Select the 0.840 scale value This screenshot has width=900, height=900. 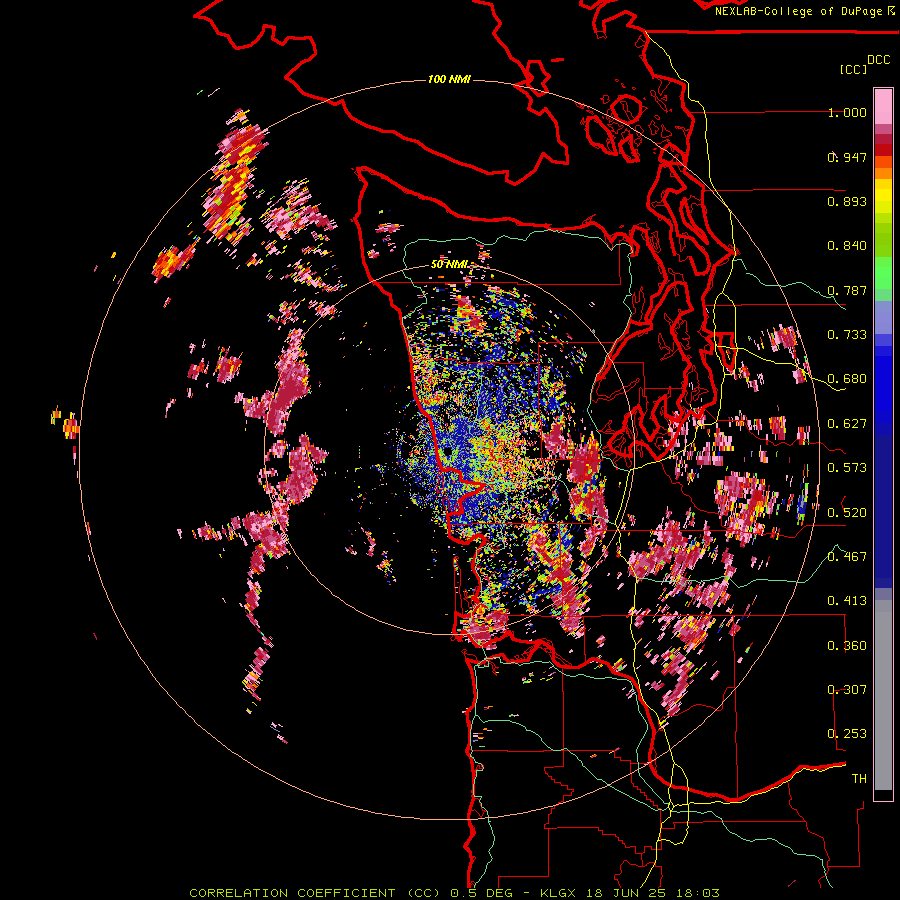847,246
